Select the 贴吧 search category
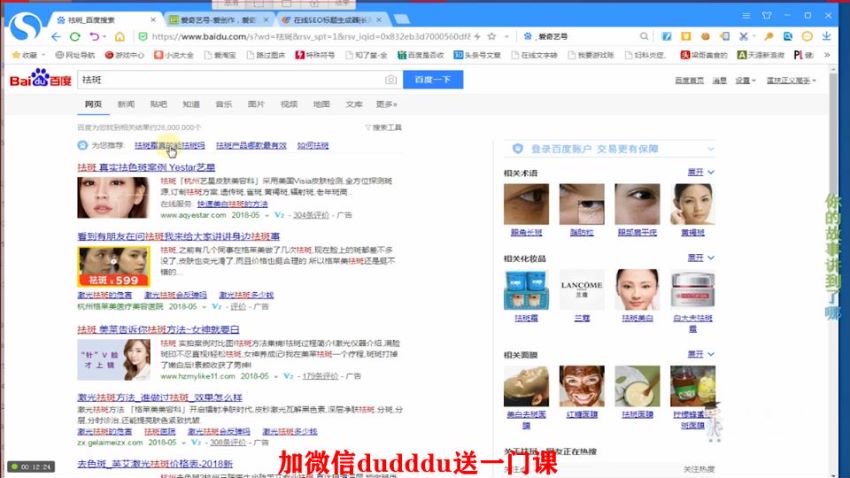This screenshot has width=850, height=478. click(158, 104)
